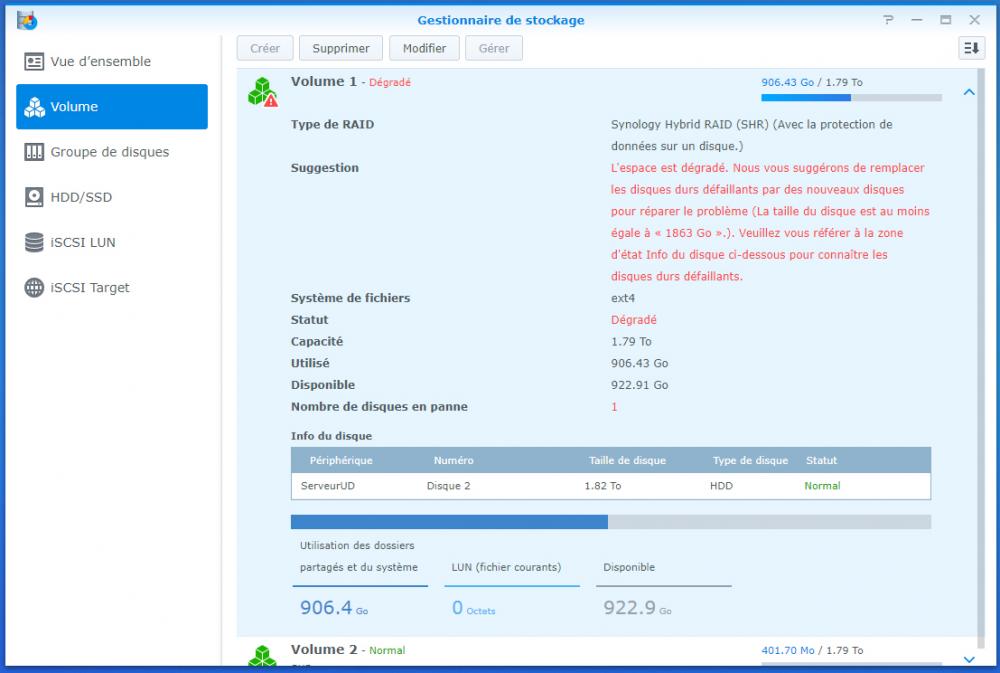Click the HDD/SSD drive icon

34,197
